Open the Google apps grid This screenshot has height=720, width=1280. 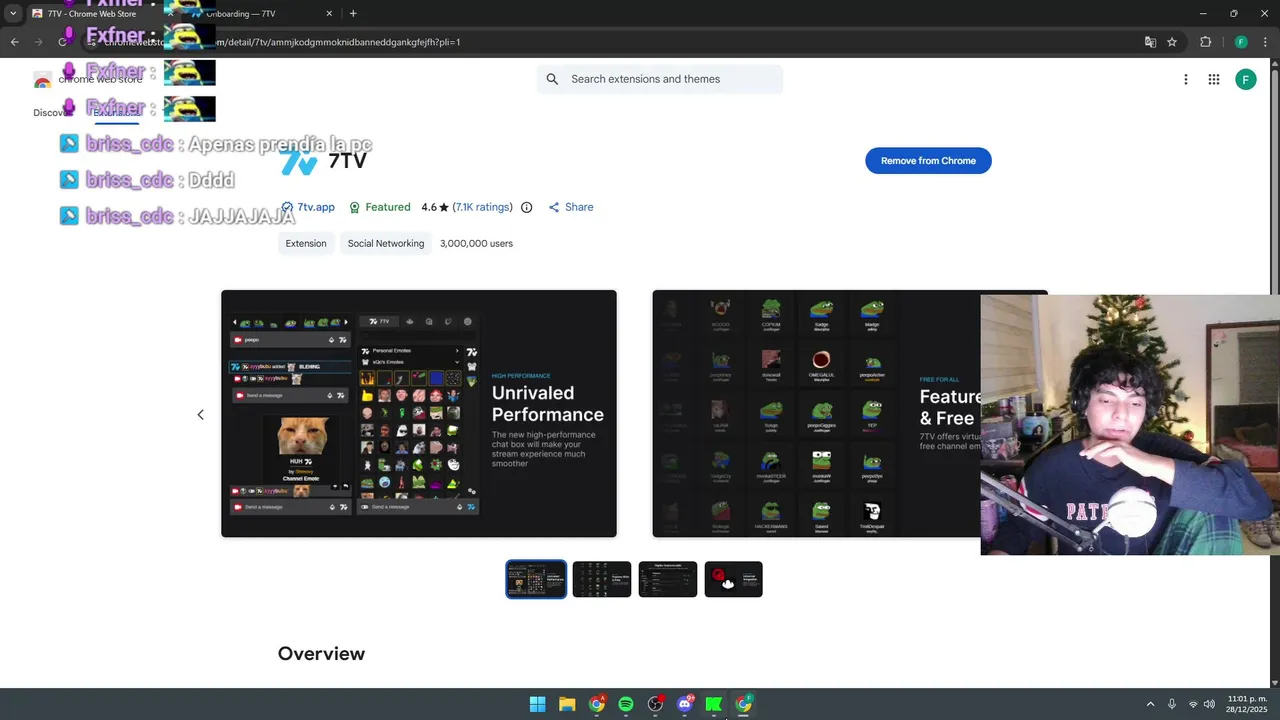[1214, 79]
